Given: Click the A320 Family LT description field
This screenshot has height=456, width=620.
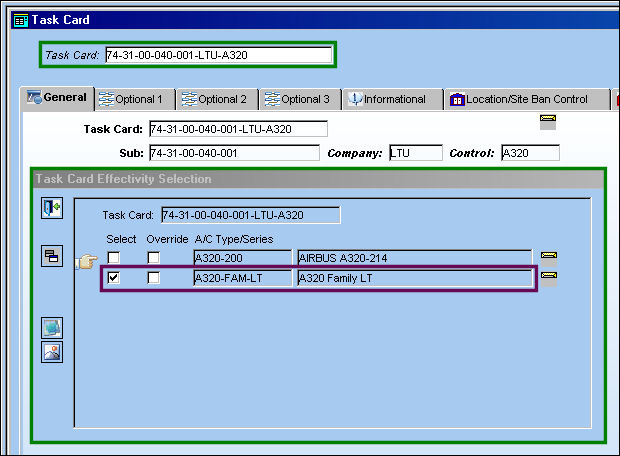Looking at the screenshot, I should click(415, 278).
